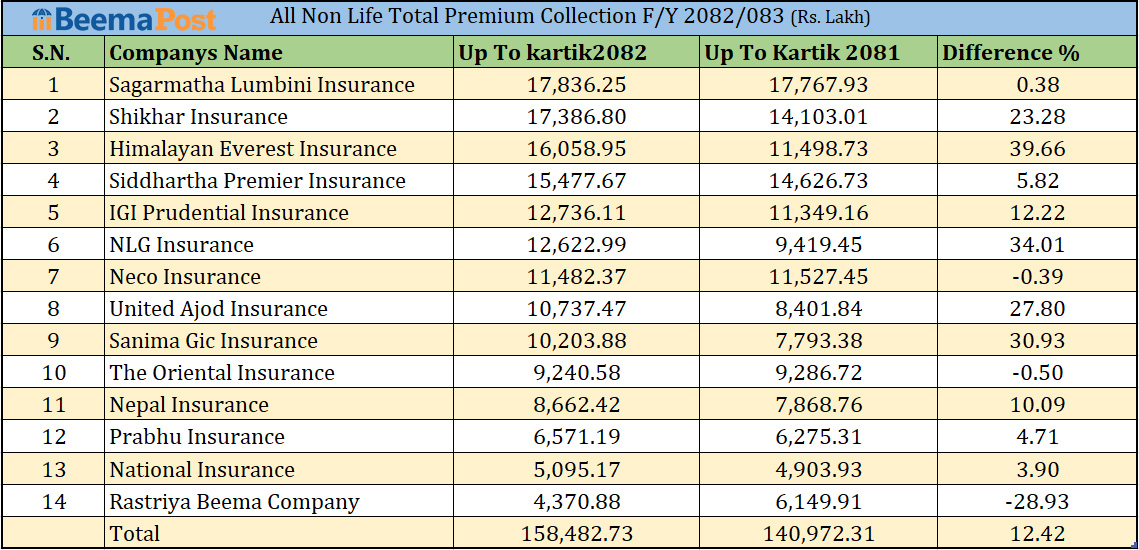
Task: Select the Rastriya Beema Company cell
Action: pyautogui.click(x=234, y=502)
